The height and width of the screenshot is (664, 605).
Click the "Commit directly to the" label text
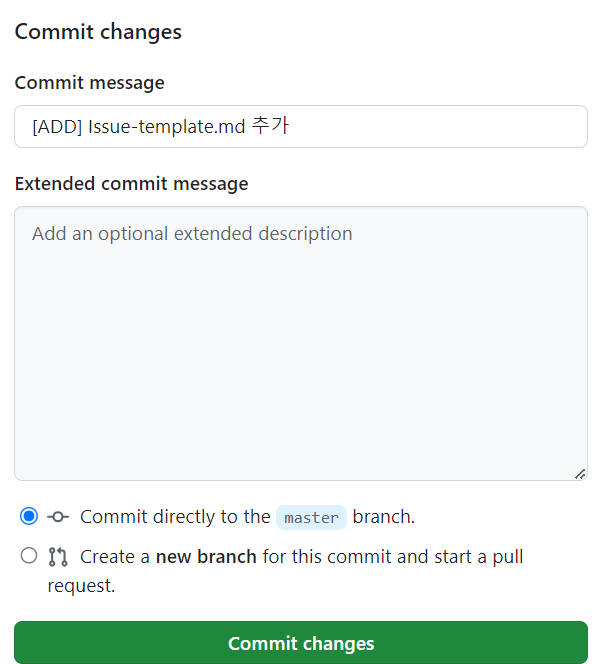pyautogui.click(x=175, y=517)
